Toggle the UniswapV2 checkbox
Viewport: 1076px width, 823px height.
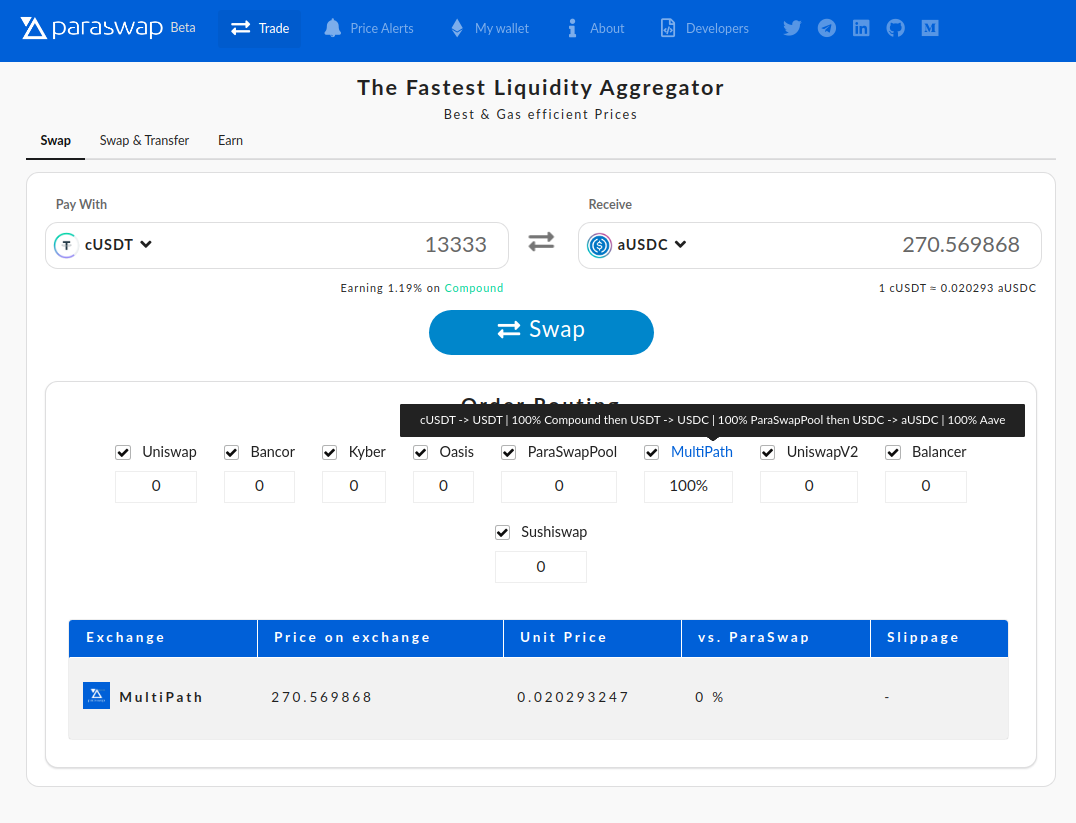point(768,452)
